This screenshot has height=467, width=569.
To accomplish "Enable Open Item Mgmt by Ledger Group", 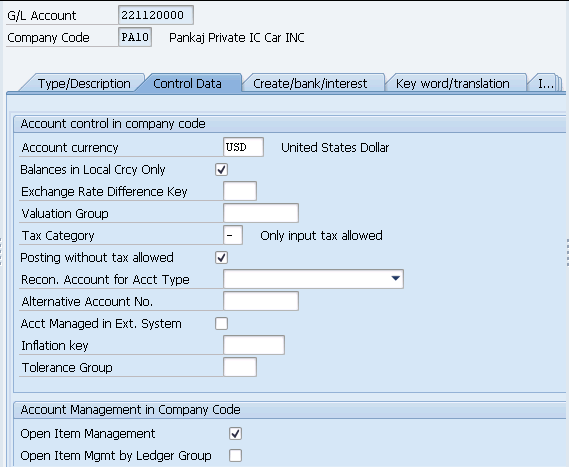I will 236,455.
